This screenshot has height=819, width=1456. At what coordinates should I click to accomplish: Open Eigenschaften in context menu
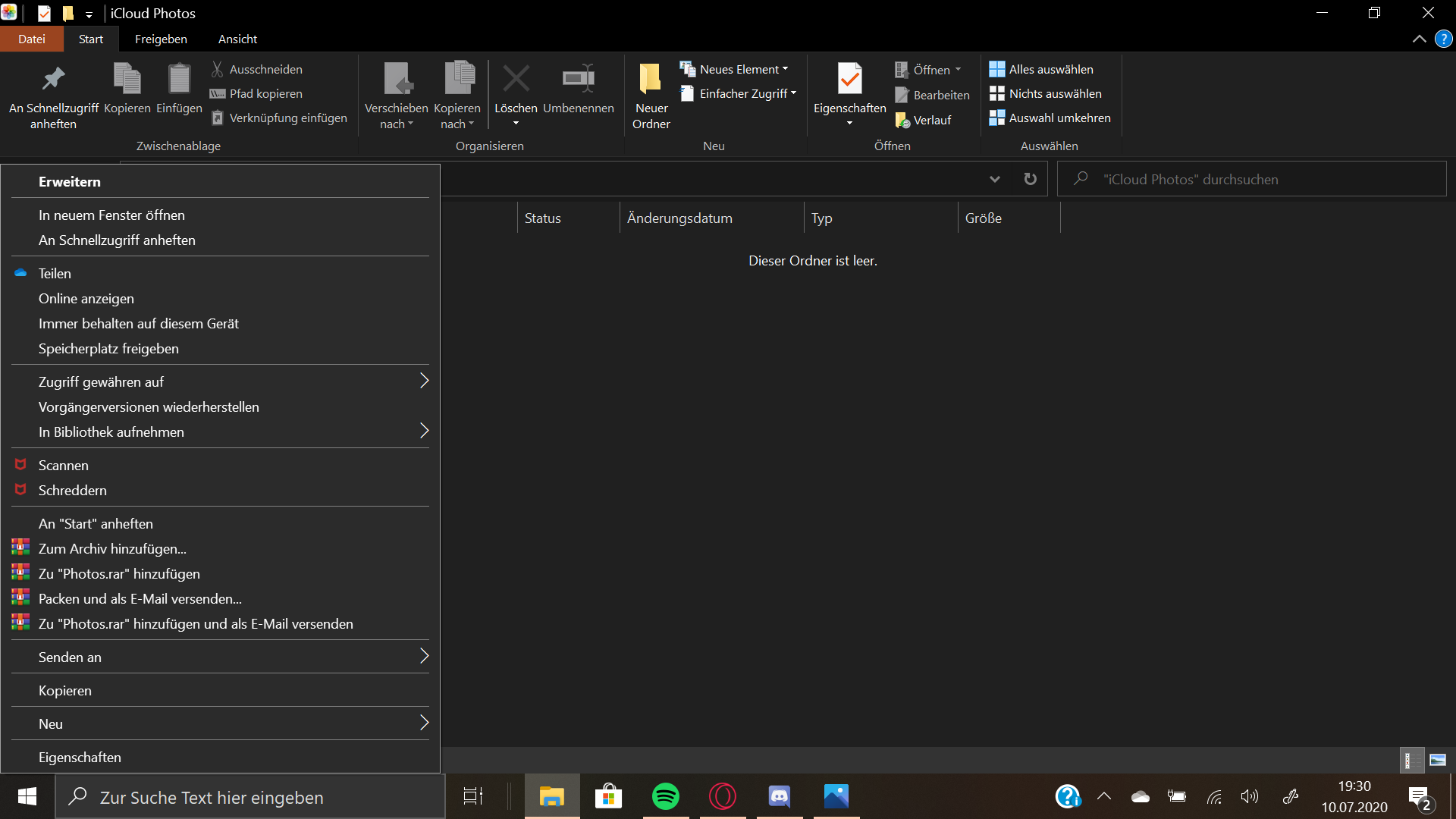coord(220,757)
